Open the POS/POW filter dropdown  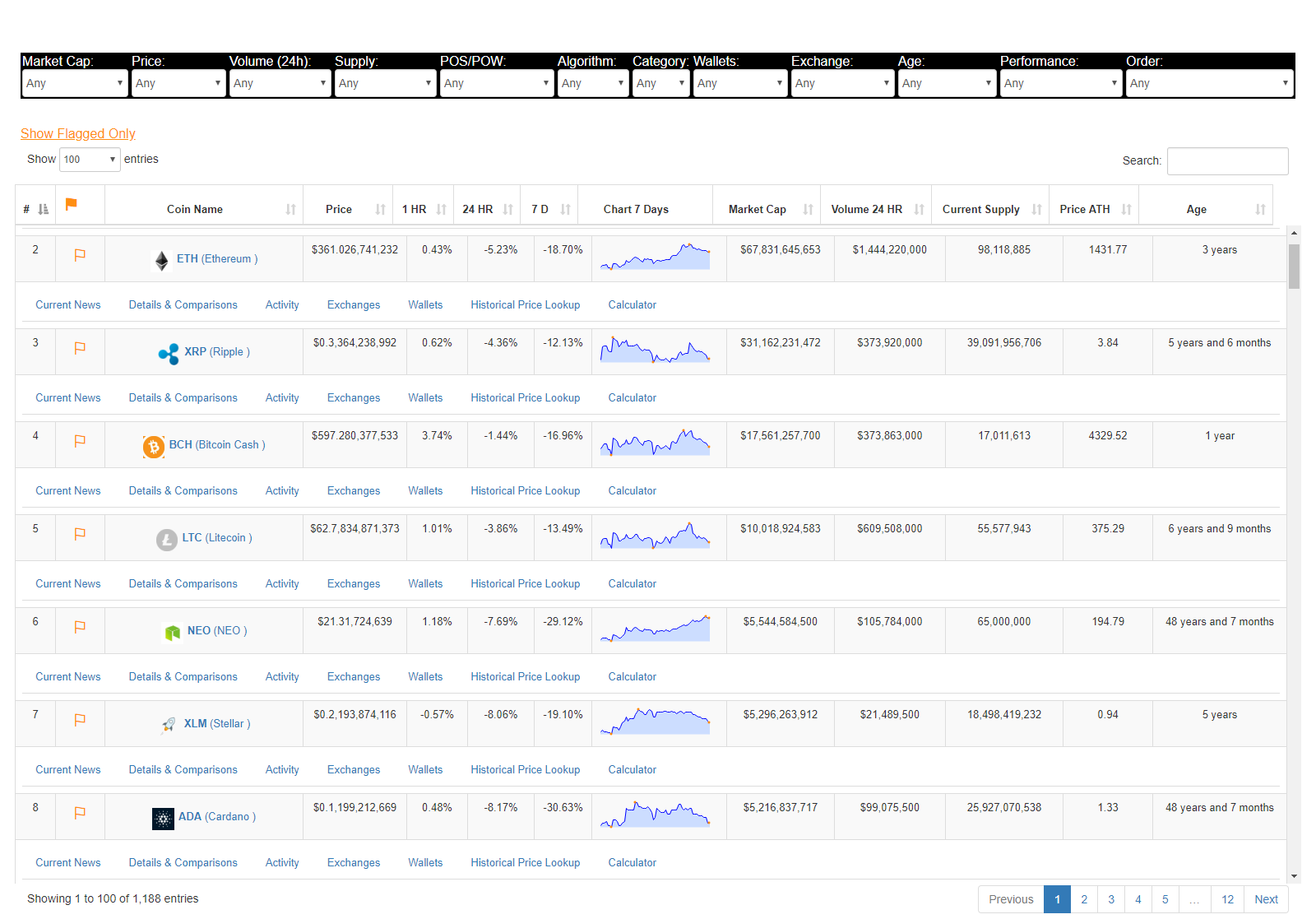[x=497, y=83]
